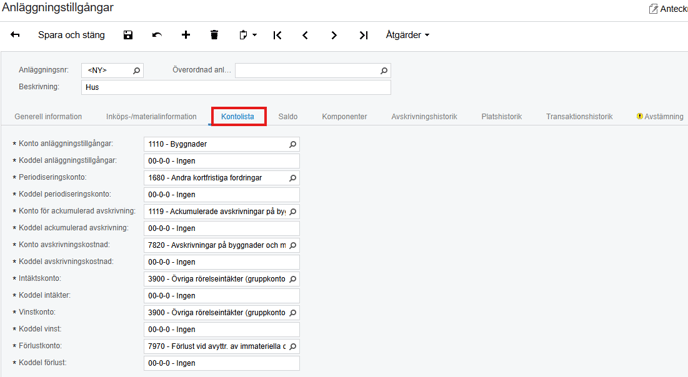Go to last record icon
Image resolution: width=688 pixels, height=377 pixels.
pos(363,35)
